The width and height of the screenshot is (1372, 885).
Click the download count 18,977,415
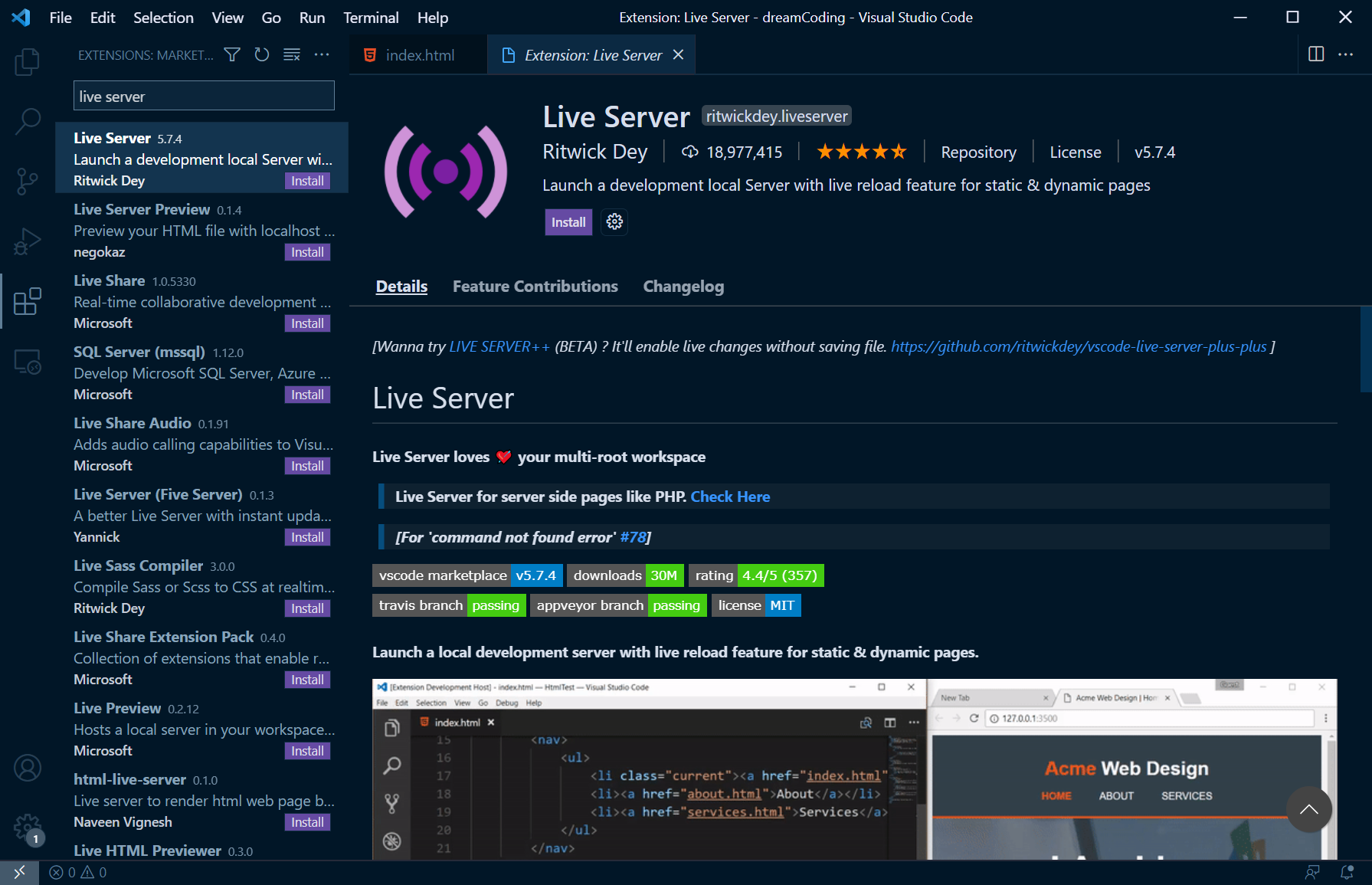click(732, 152)
